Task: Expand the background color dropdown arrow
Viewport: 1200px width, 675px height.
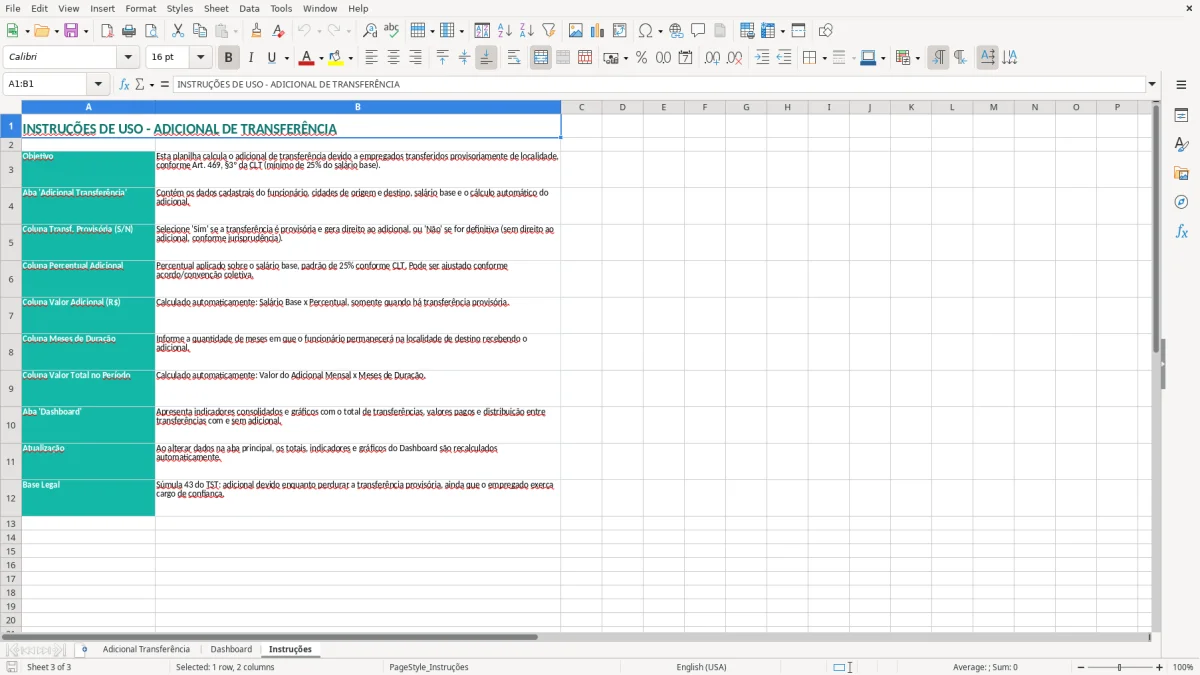Action: [350, 58]
